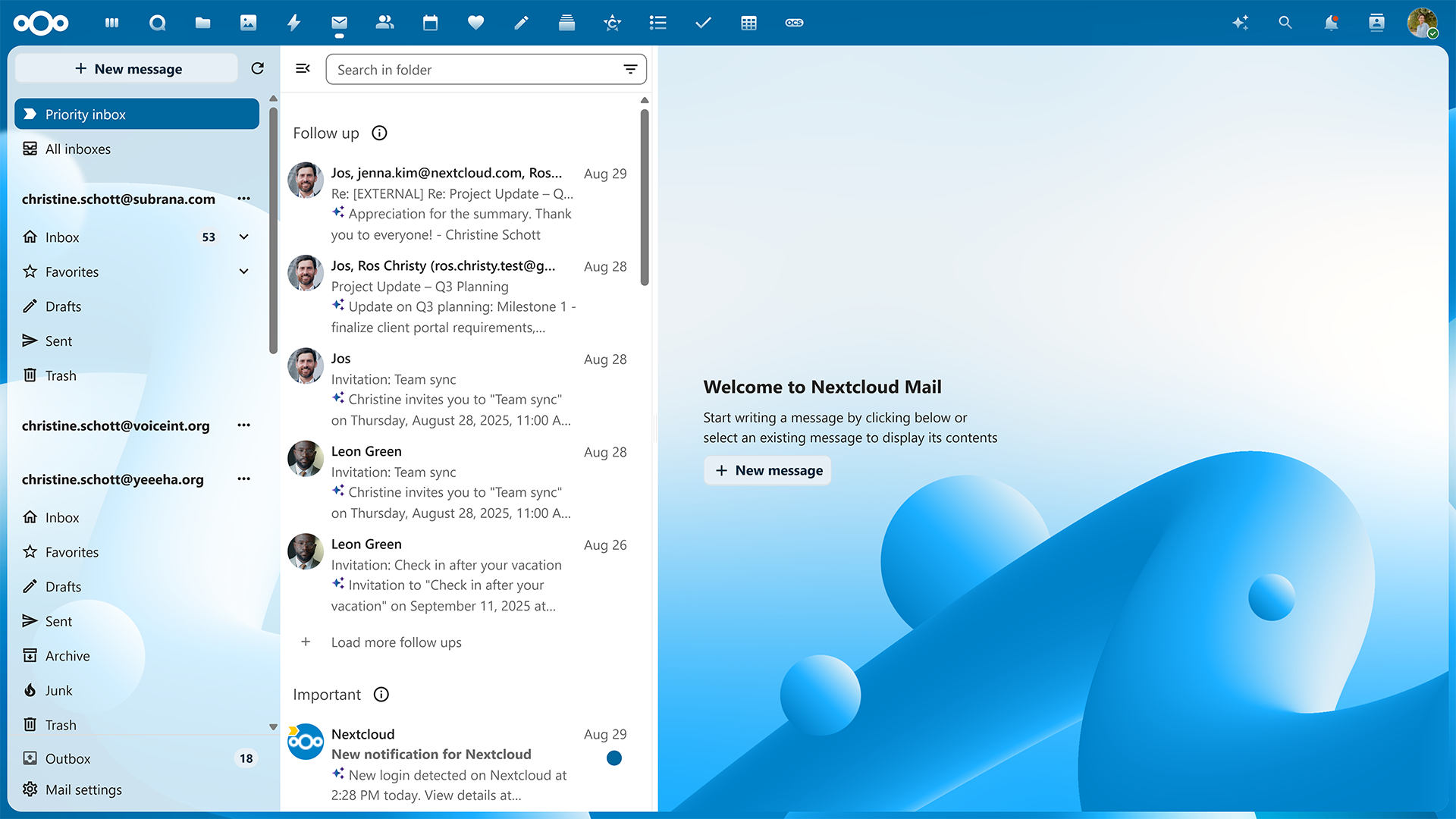This screenshot has width=1456, height=819.
Task: Select the Priority inbox item
Action: coord(136,114)
